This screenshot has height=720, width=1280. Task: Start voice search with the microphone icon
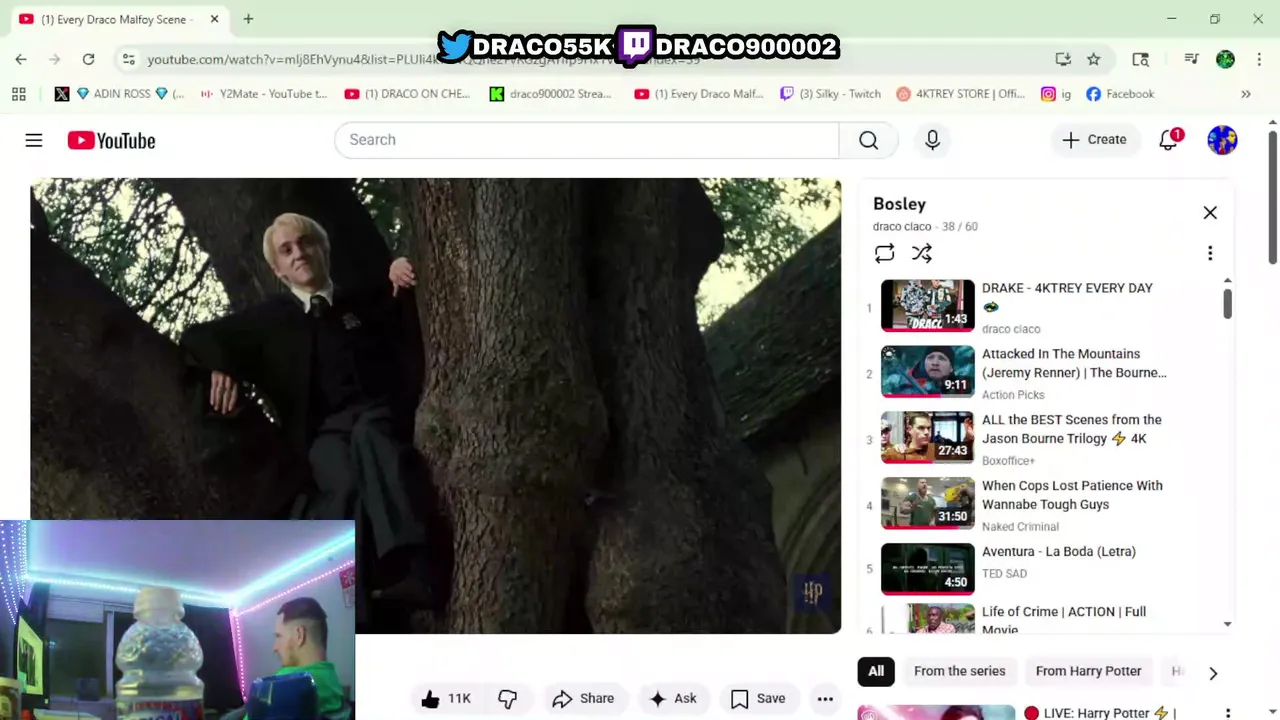coord(932,140)
